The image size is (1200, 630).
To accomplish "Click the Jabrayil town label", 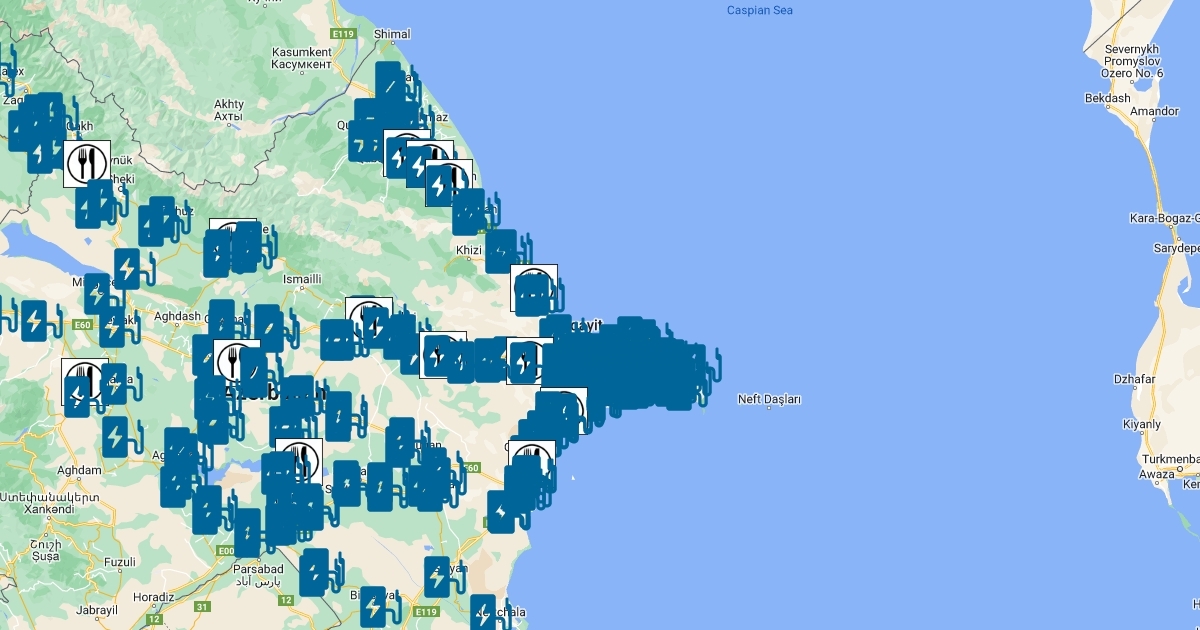I will pos(96,610).
